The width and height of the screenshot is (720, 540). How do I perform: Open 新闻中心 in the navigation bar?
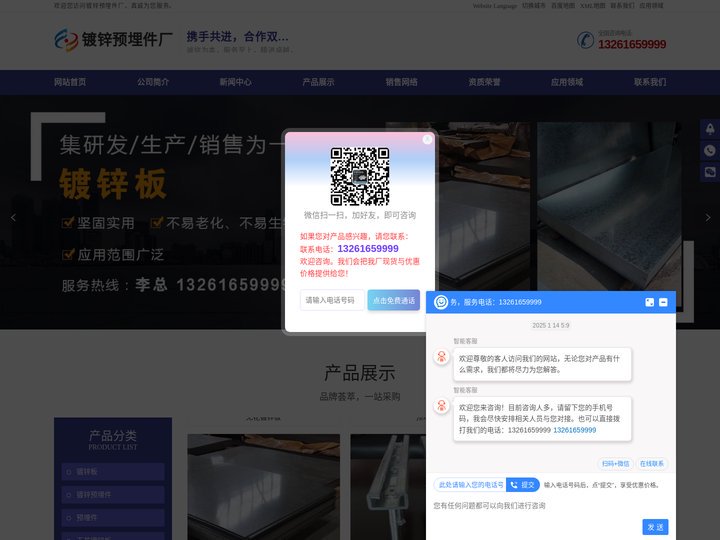point(236,82)
